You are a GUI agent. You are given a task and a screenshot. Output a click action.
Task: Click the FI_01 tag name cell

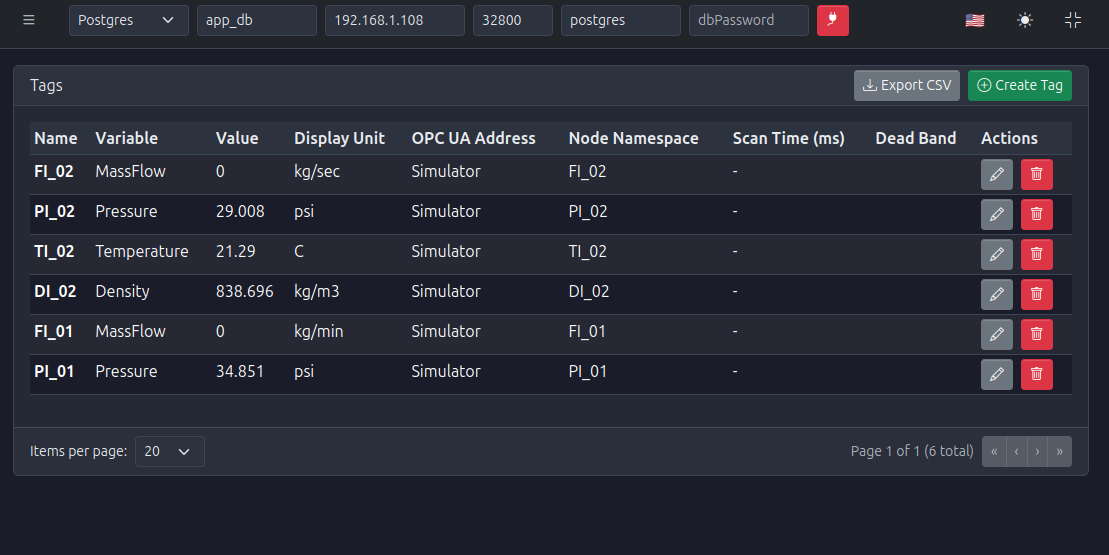54,332
